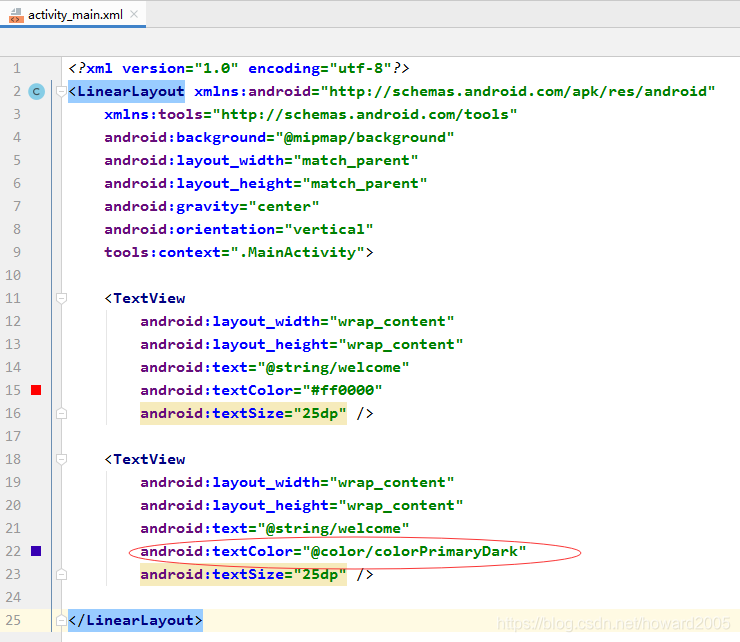Click the textColor="#ff0000" attribute

click(x=261, y=390)
